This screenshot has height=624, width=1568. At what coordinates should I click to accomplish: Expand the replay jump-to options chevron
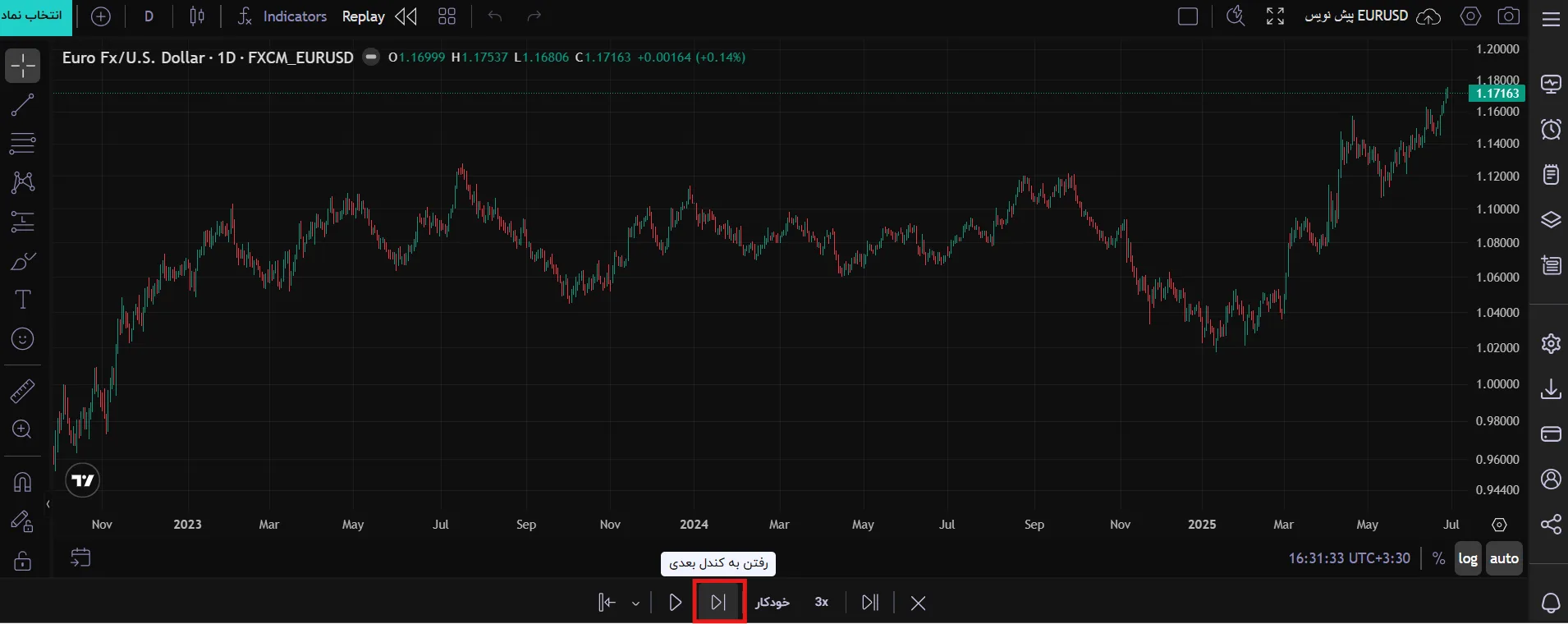click(635, 603)
